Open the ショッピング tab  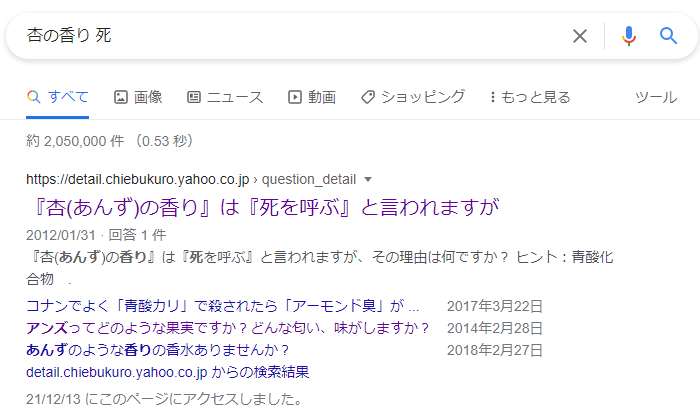click(x=413, y=97)
